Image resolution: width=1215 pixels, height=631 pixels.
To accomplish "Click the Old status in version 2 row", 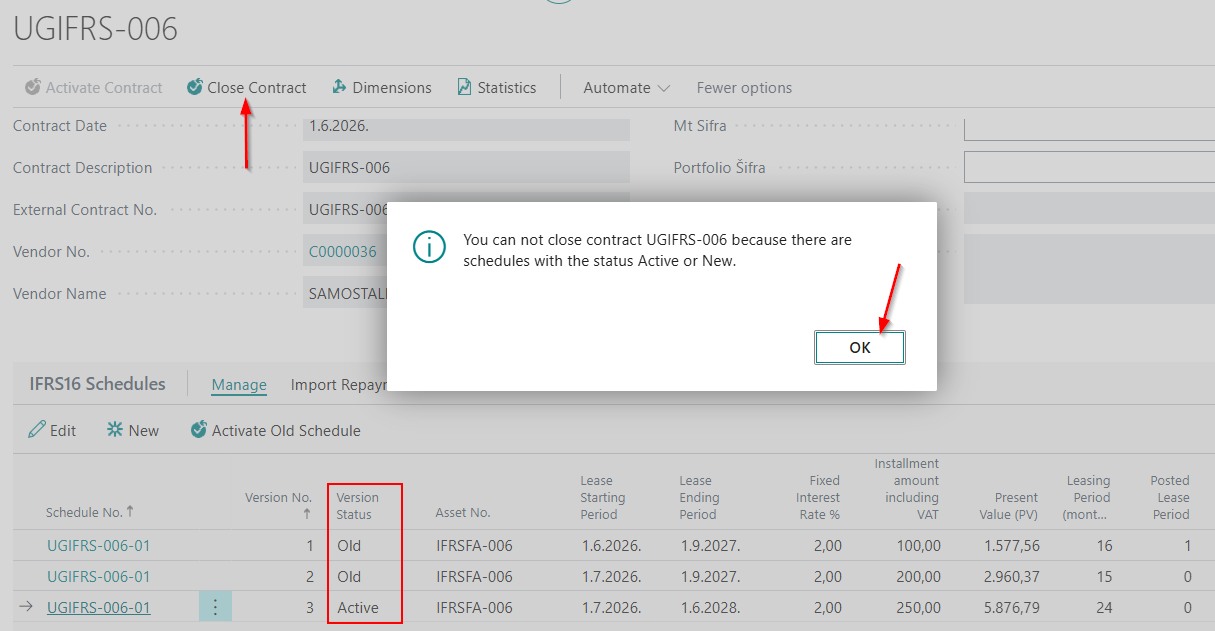I will [x=349, y=576].
